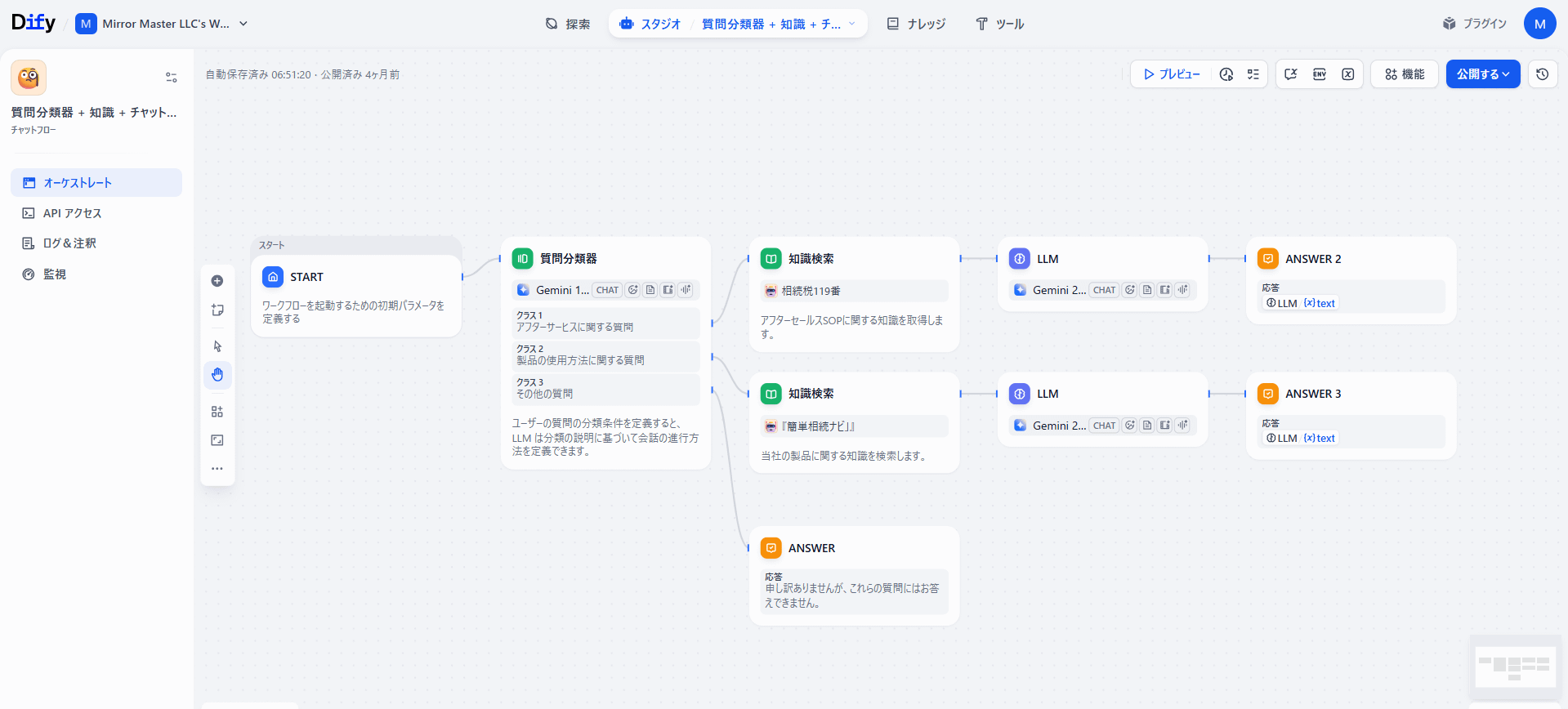Viewport: 1568px width, 709px height.
Task: Activate the hand pan mode tool
Action: point(217,375)
